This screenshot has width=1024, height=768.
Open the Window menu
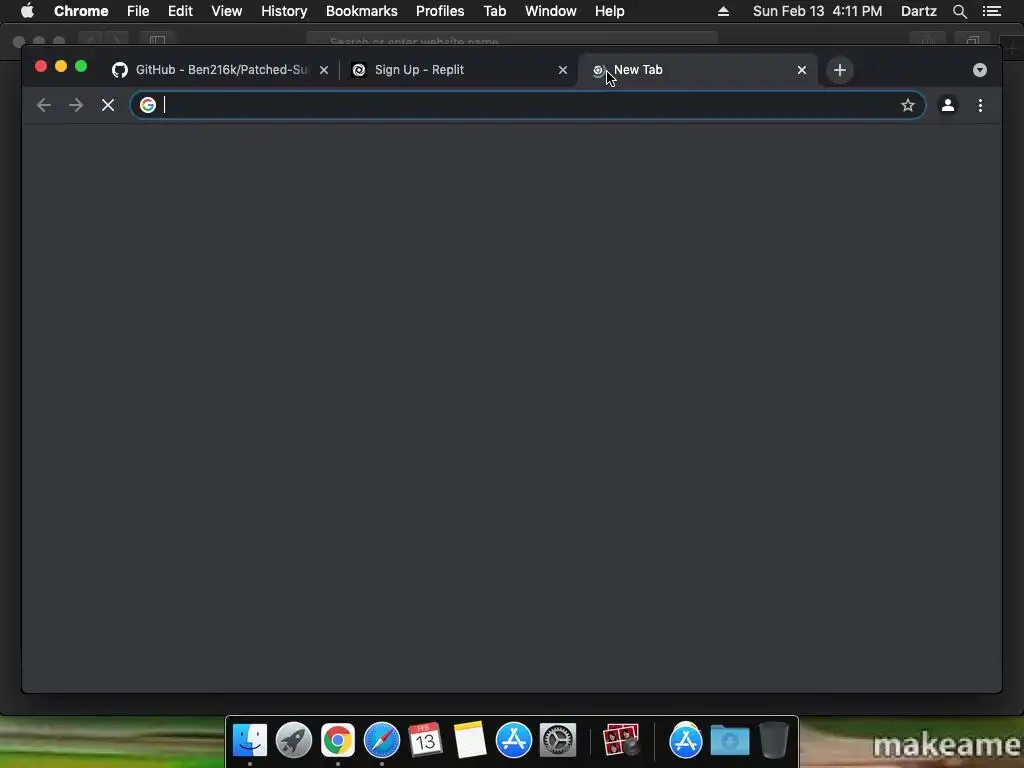coord(551,11)
